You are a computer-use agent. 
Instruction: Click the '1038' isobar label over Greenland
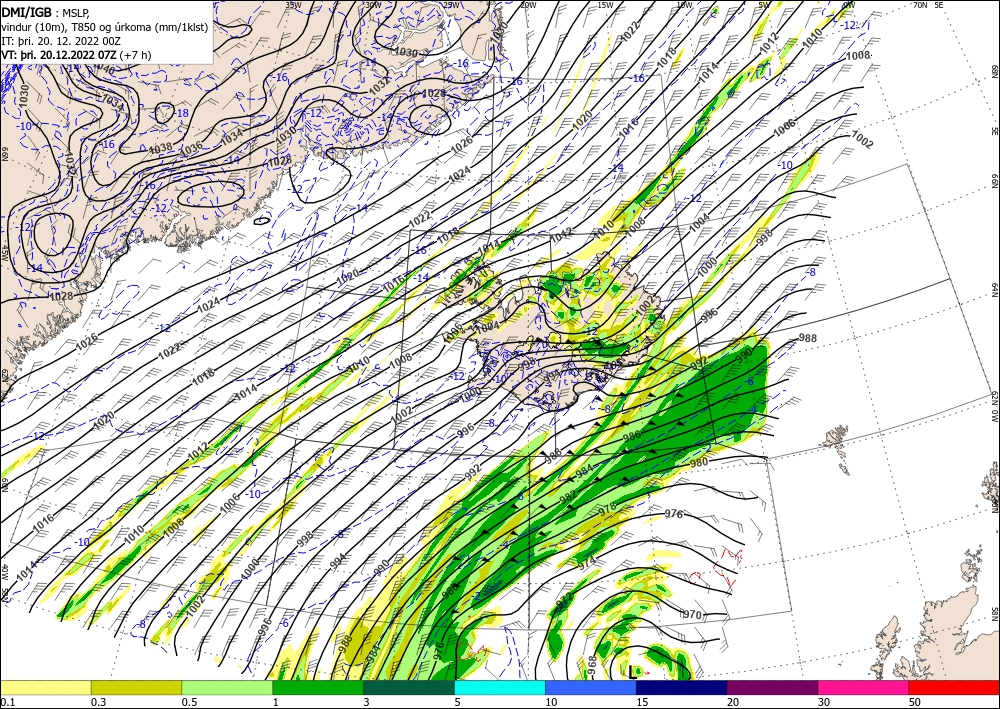(x=161, y=148)
